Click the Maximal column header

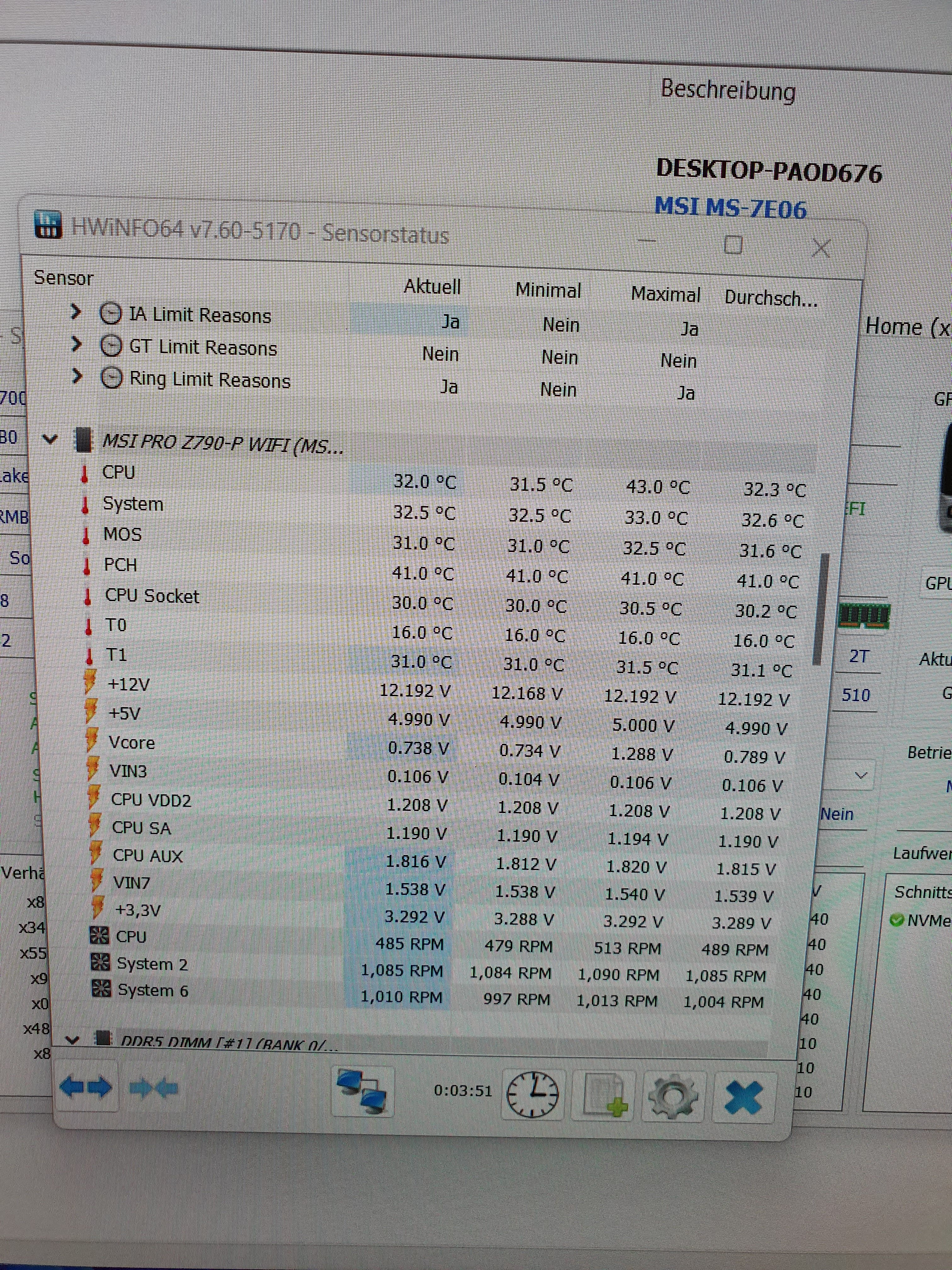(665, 295)
